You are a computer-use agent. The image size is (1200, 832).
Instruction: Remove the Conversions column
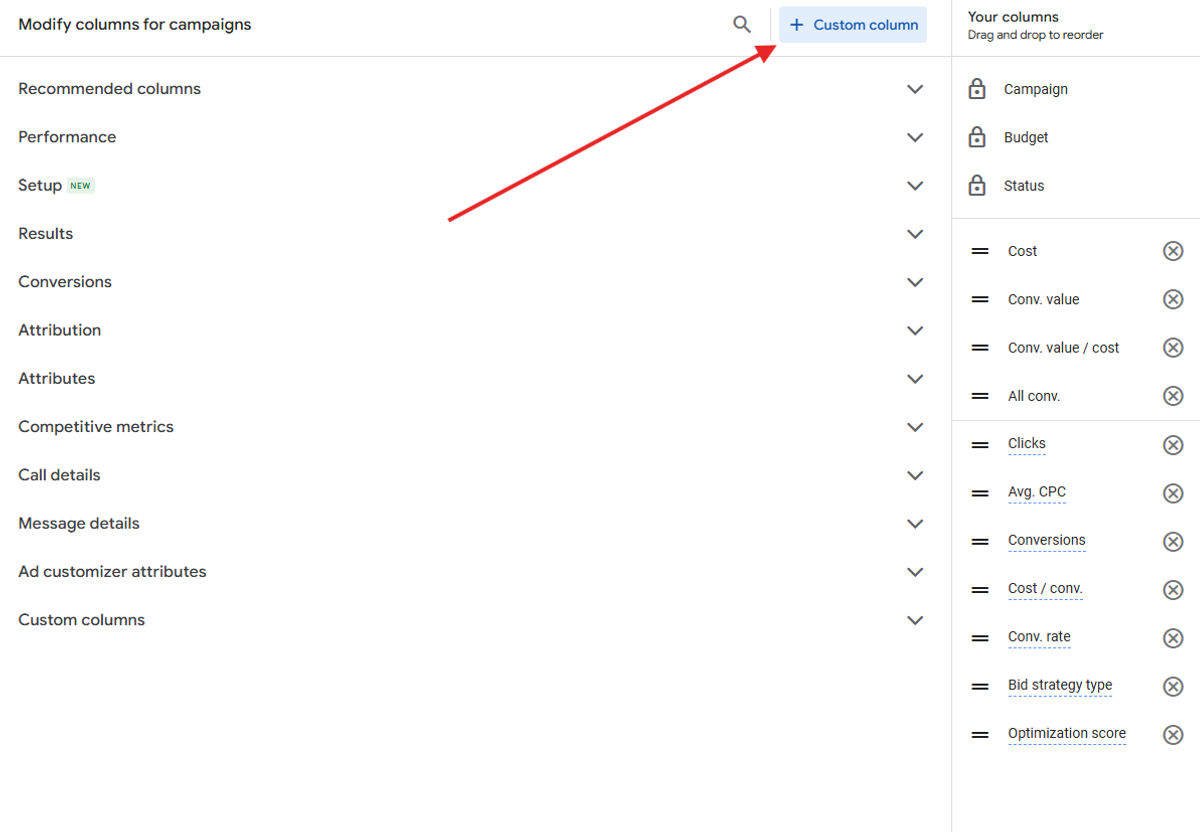click(x=1173, y=541)
